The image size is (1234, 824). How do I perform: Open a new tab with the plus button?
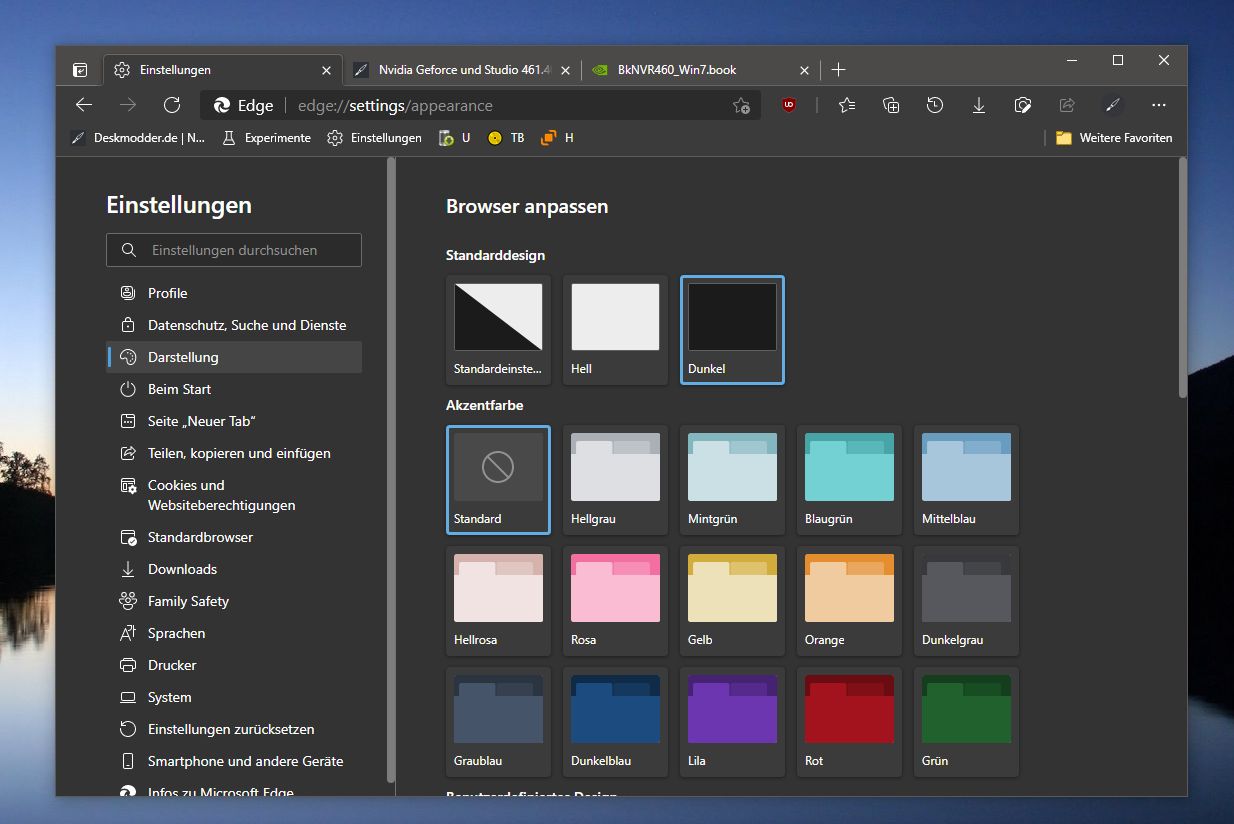click(838, 70)
